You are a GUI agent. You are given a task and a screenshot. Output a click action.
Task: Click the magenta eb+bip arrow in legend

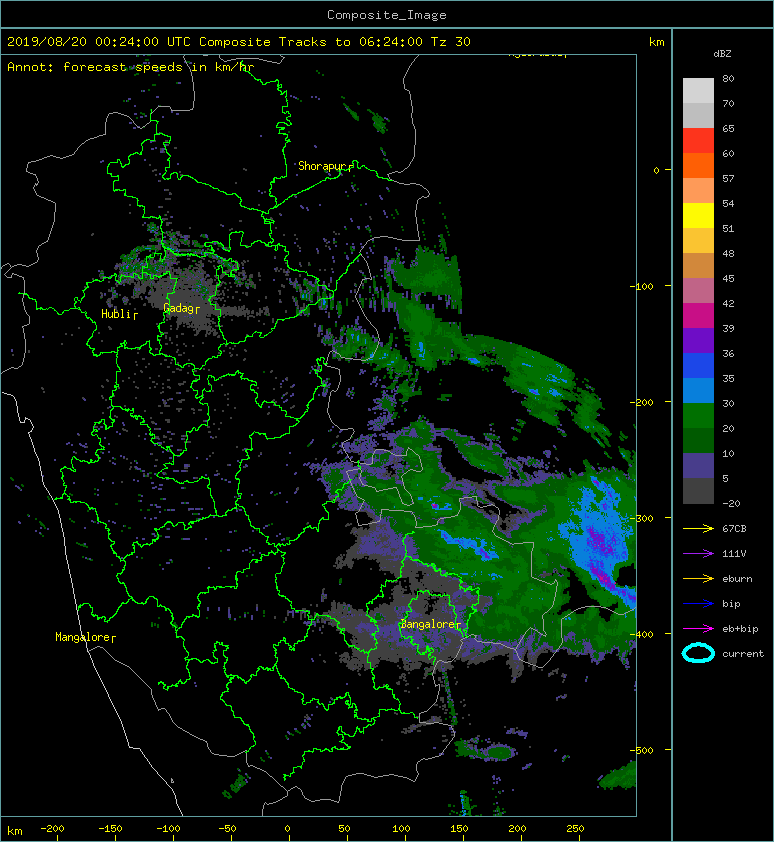pos(698,629)
